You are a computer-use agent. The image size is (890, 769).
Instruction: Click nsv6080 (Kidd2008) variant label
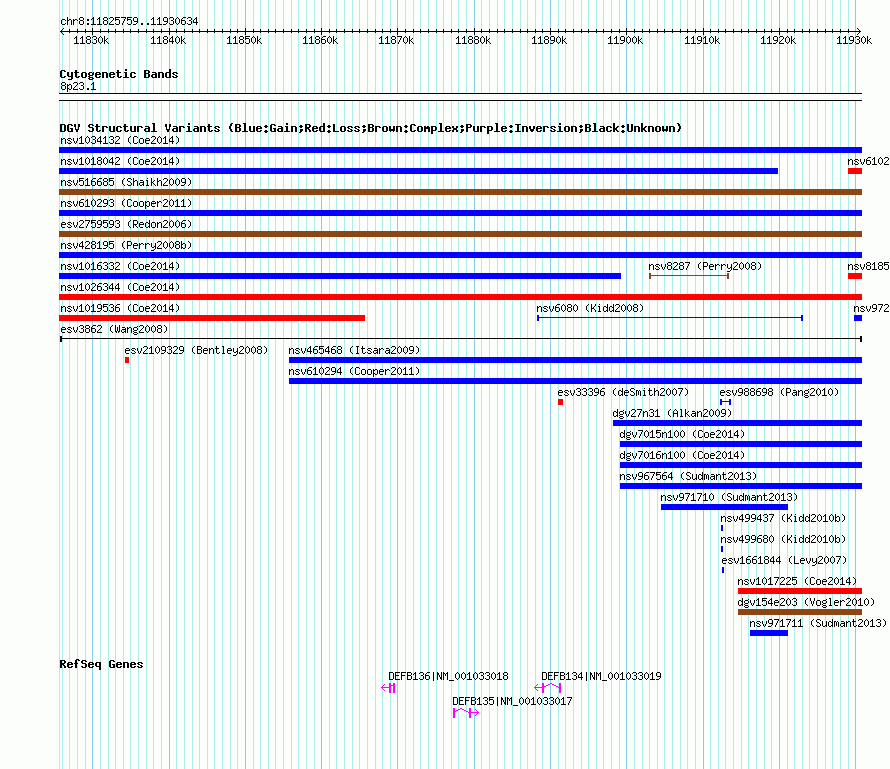click(590, 308)
